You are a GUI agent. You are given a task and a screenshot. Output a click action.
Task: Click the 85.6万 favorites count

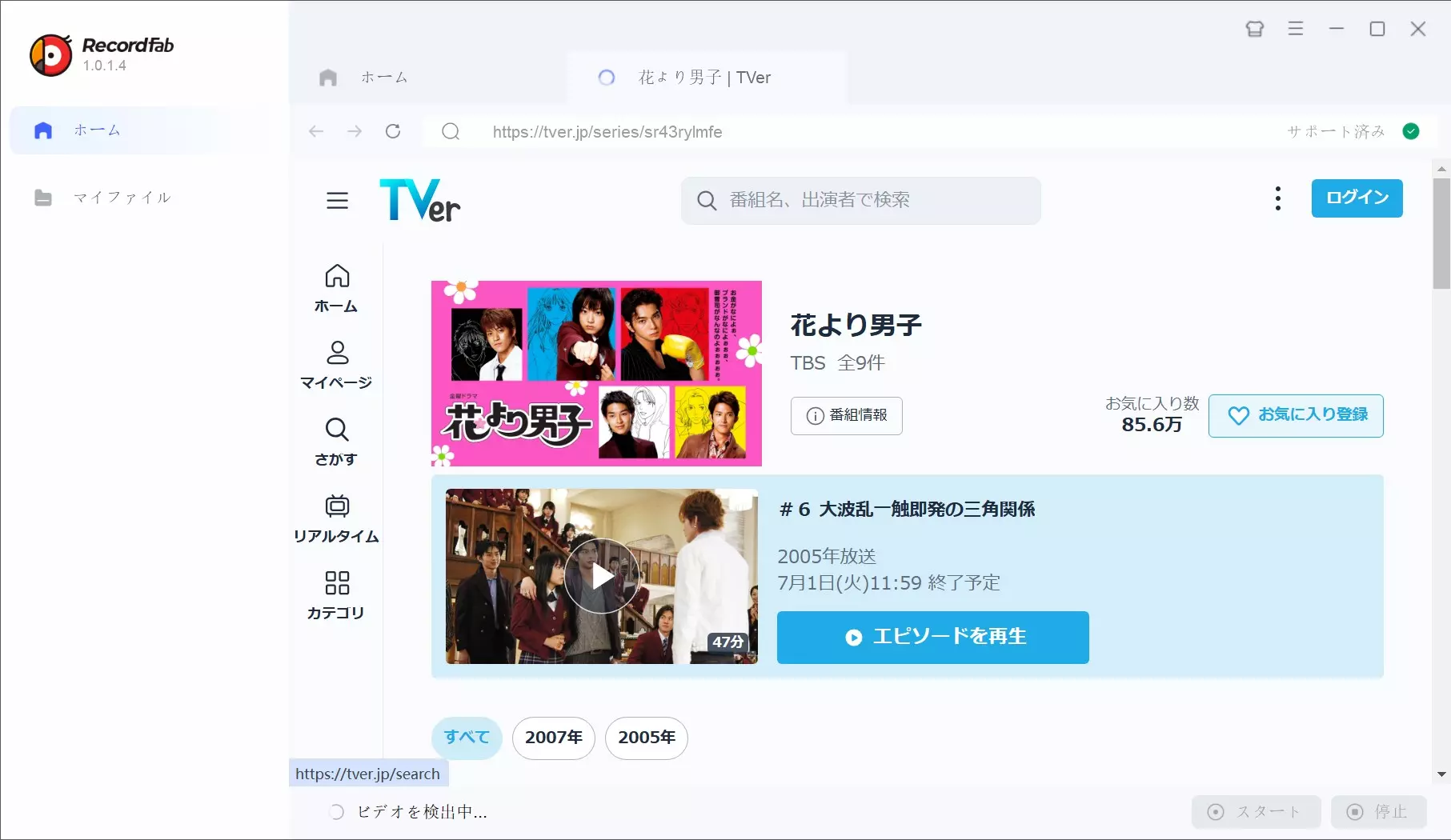coord(1152,425)
